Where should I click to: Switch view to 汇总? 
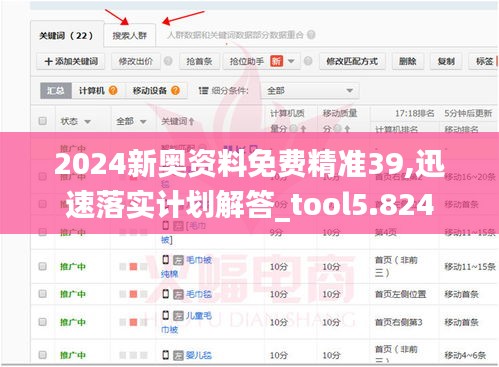56,91
